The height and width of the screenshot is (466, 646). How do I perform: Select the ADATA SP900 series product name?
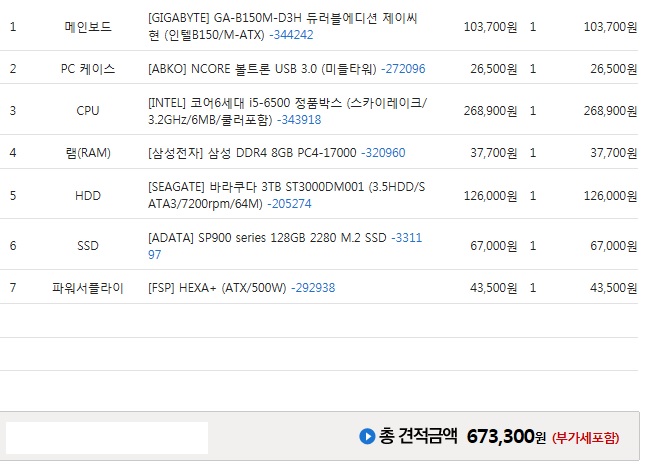267,238
